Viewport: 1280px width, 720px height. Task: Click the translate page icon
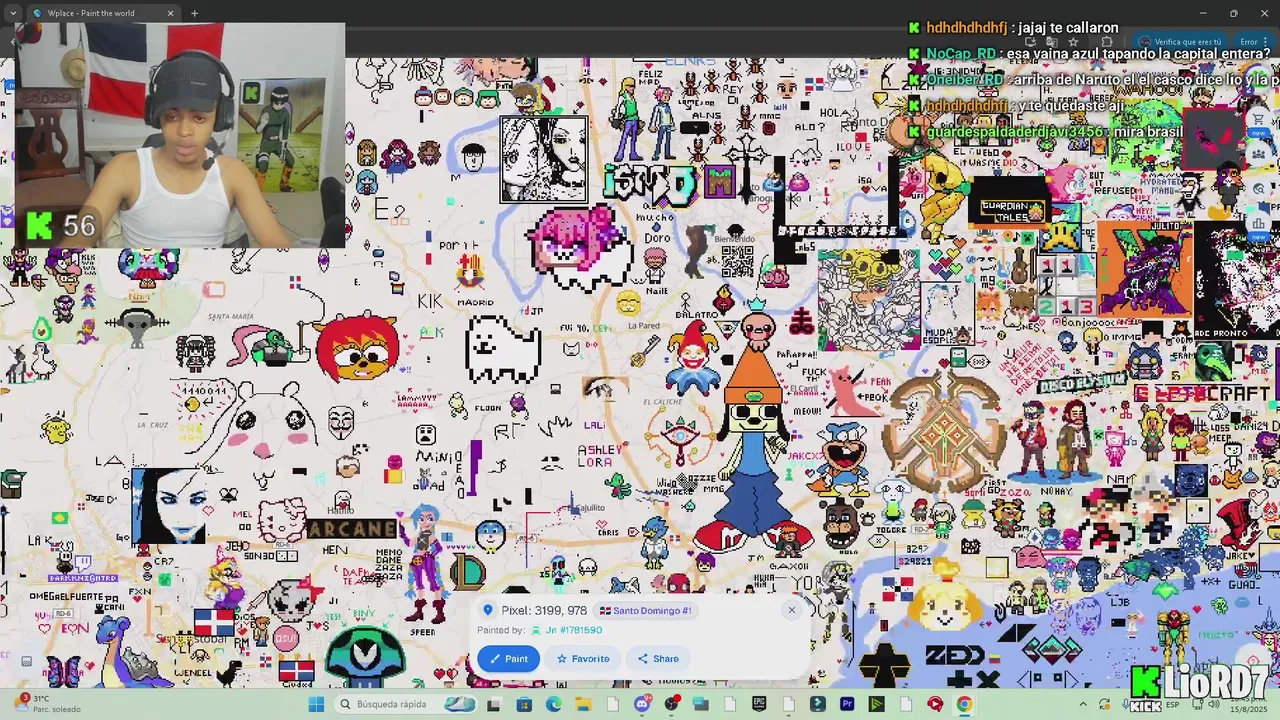1052,42
